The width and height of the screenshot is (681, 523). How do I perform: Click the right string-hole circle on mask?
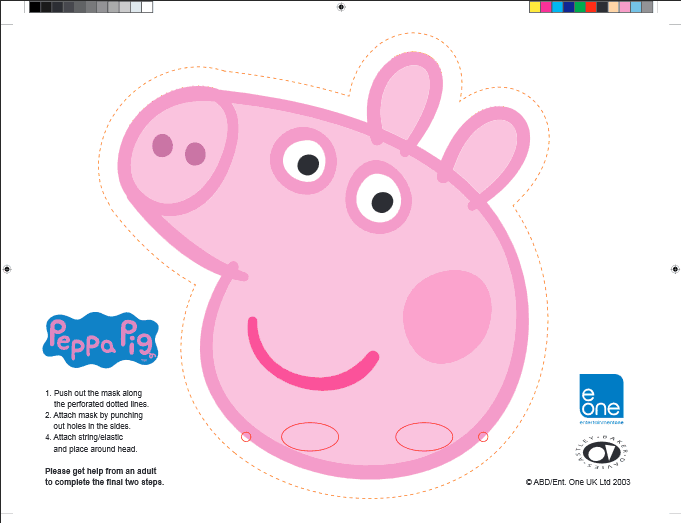(483, 437)
